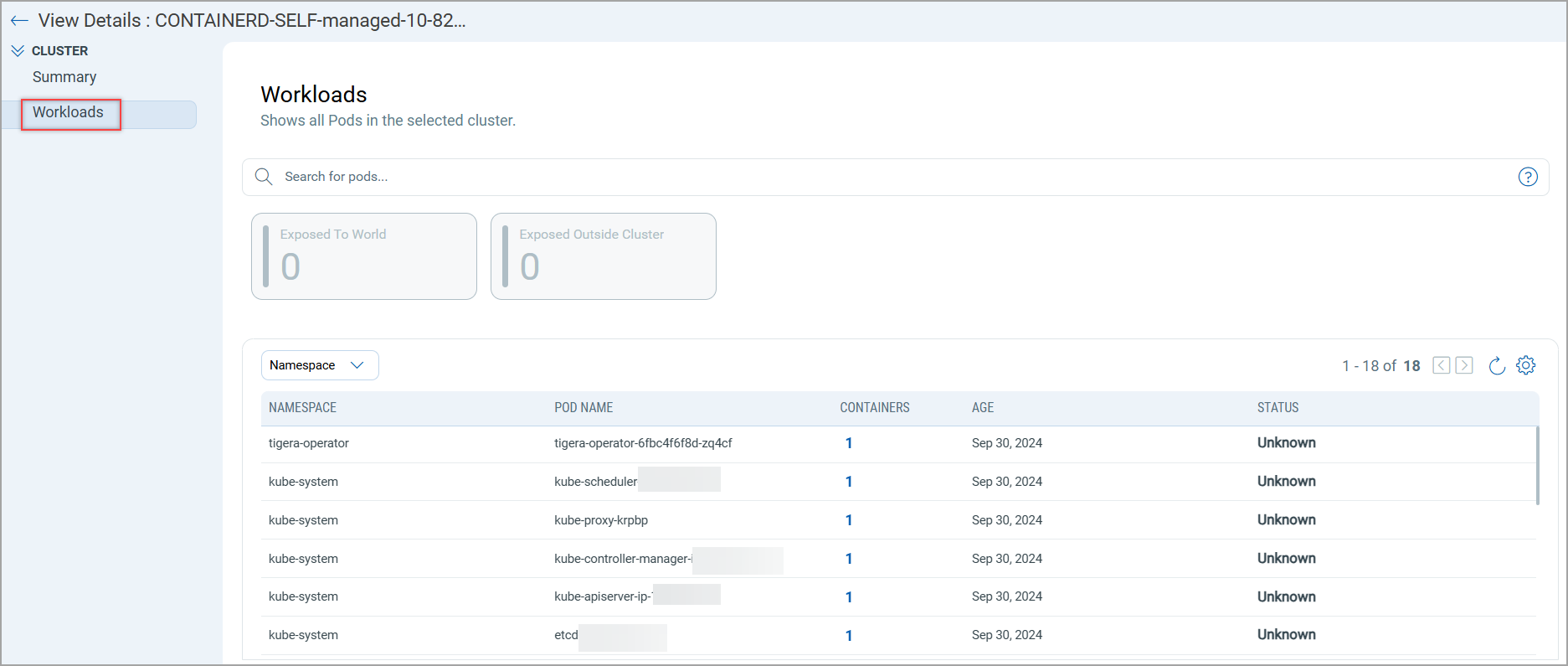Open table settings gear icon

(1525, 365)
